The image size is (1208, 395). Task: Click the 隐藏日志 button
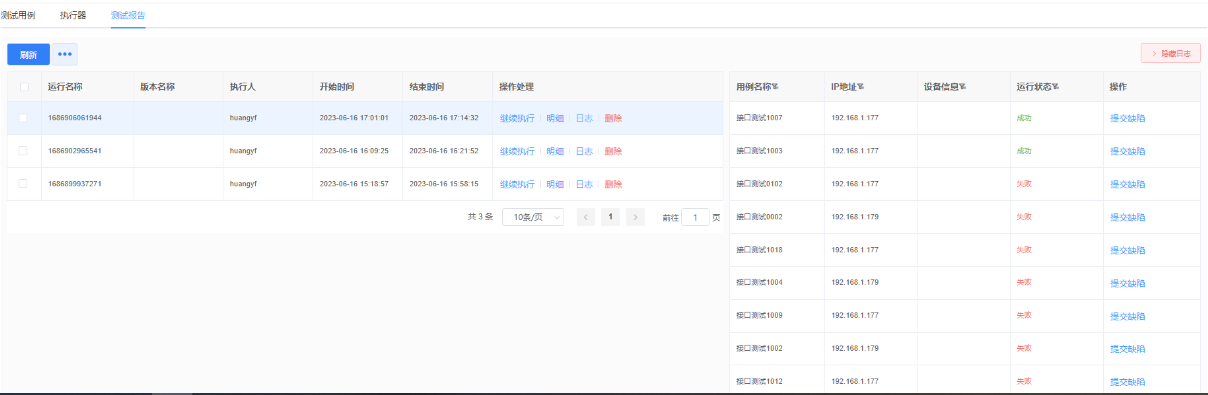(1170, 54)
